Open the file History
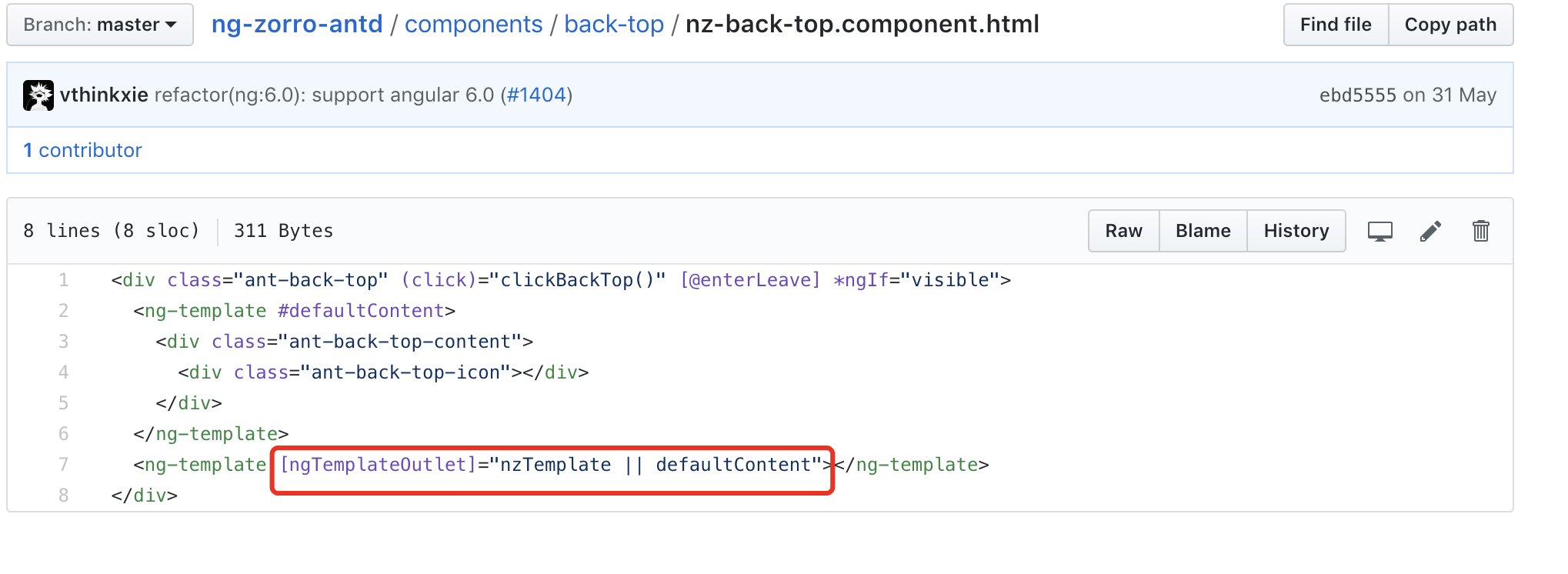Viewport: 1568px width, 574px height. coord(1296,231)
